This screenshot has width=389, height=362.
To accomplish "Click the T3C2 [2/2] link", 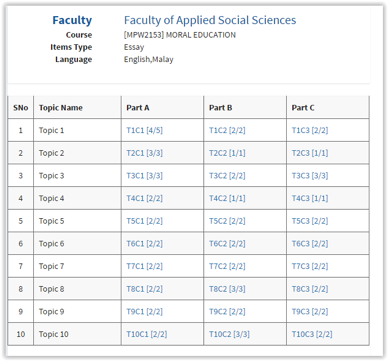I will click(227, 176).
